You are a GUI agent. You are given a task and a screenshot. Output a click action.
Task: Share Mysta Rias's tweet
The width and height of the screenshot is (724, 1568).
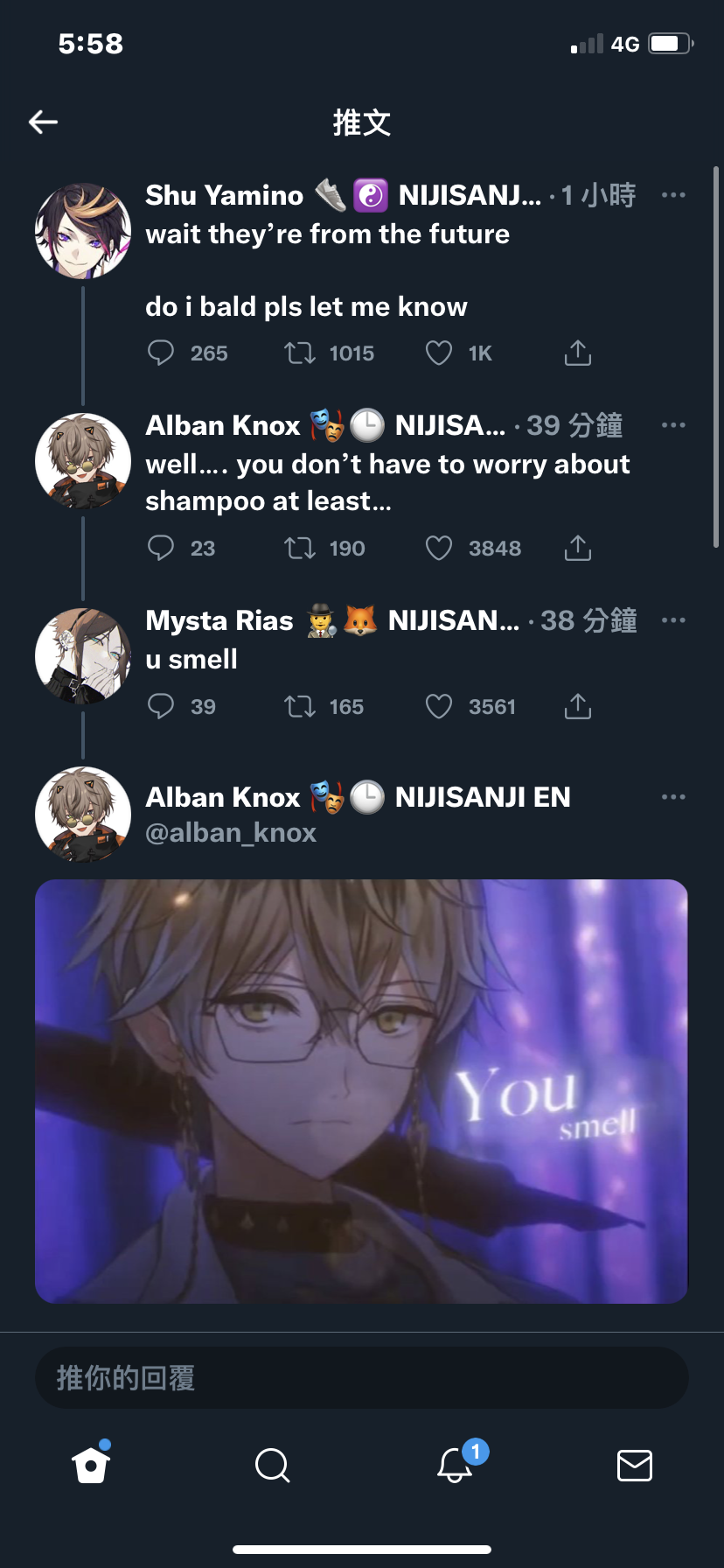click(x=578, y=707)
